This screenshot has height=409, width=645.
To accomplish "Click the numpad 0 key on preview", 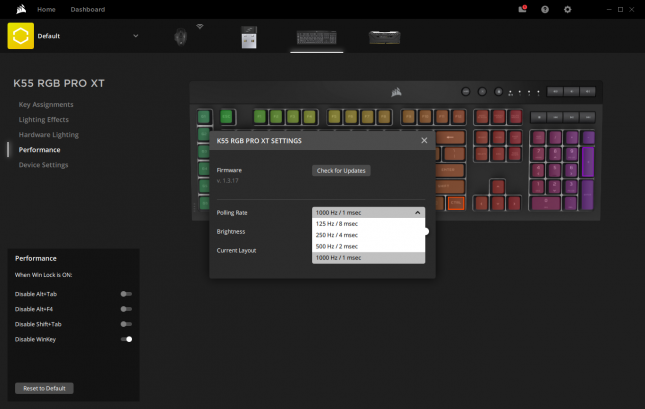I will pyautogui.click(x=546, y=203).
